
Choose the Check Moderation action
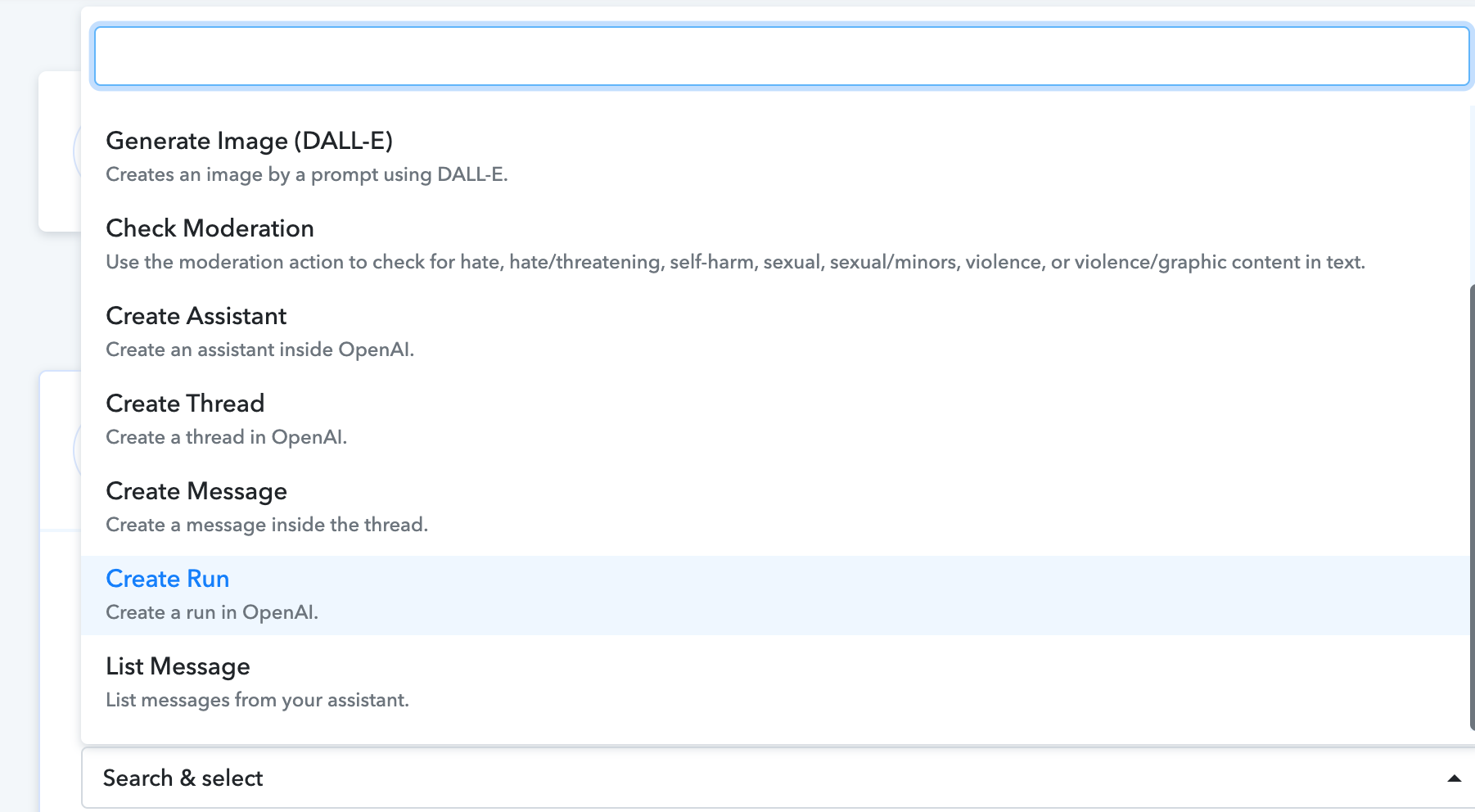tap(775, 244)
